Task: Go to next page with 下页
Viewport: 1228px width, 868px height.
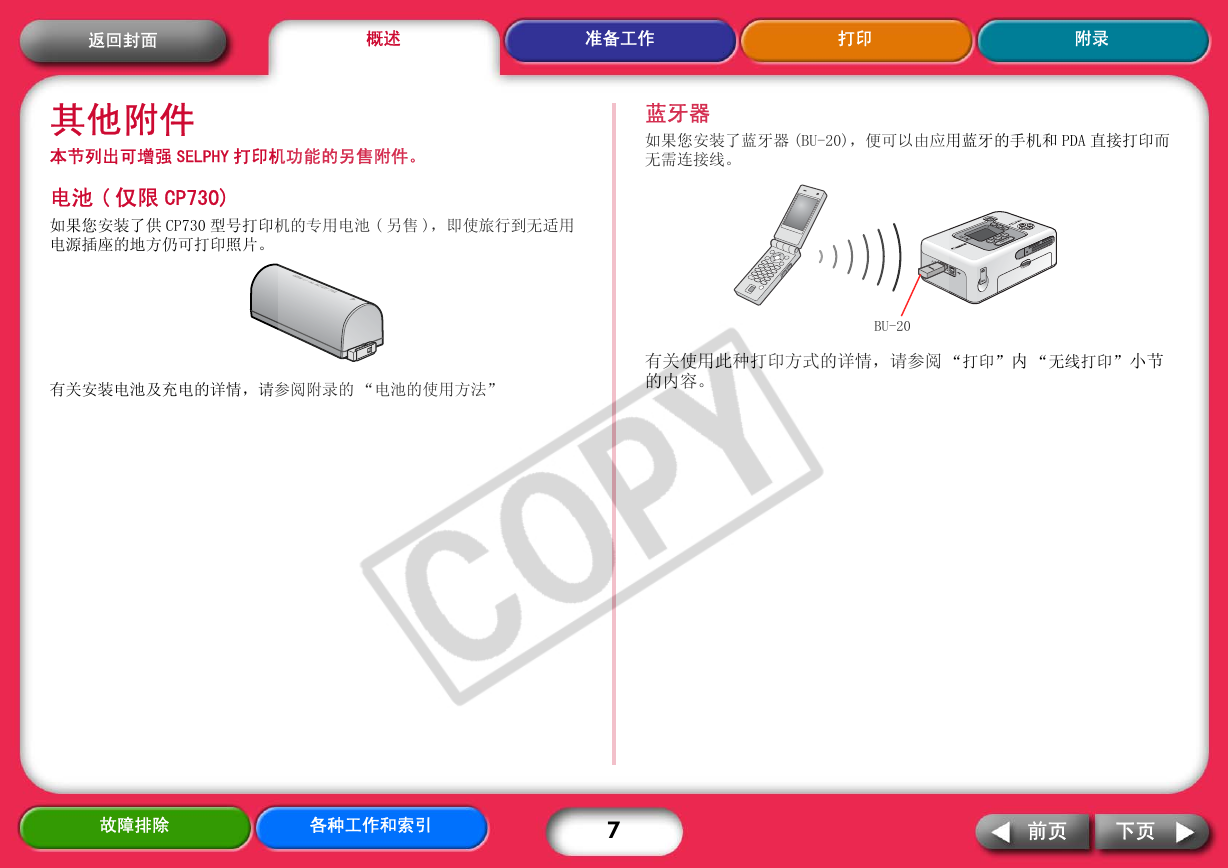Action: click(x=1152, y=832)
